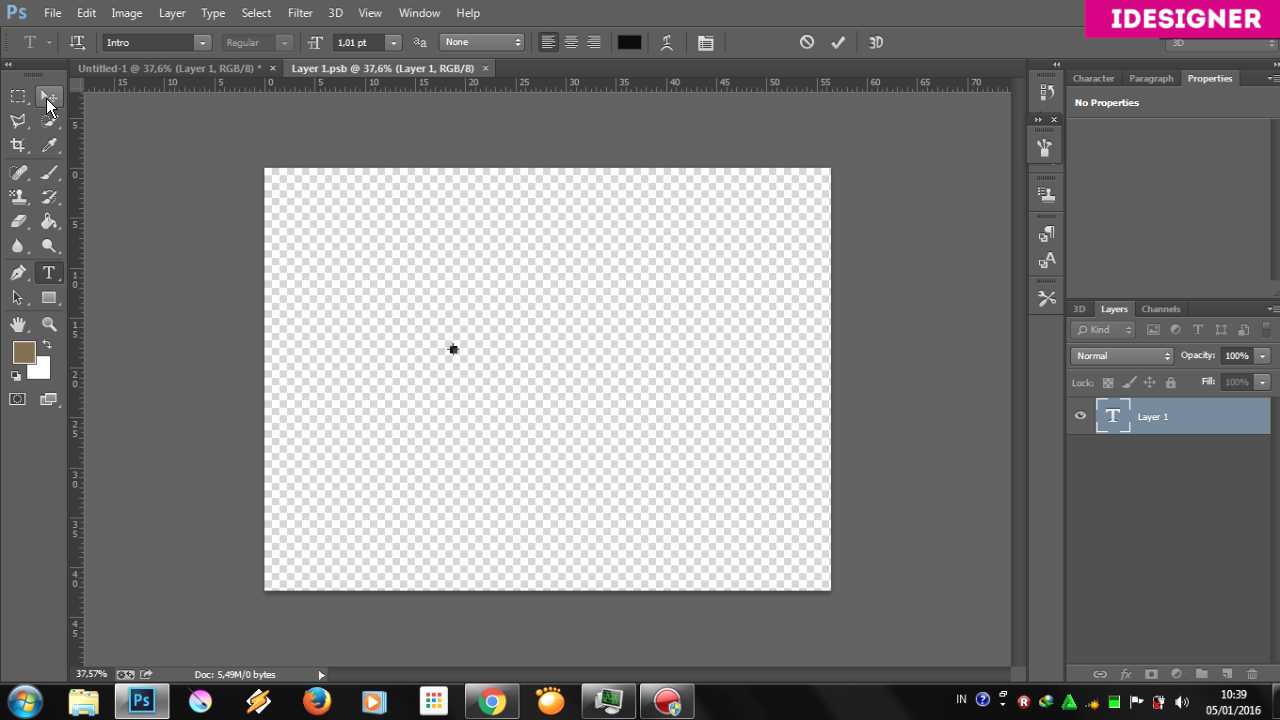Open the status bar info arrow menu
The width and height of the screenshot is (1280, 720).
(x=321, y=675)
